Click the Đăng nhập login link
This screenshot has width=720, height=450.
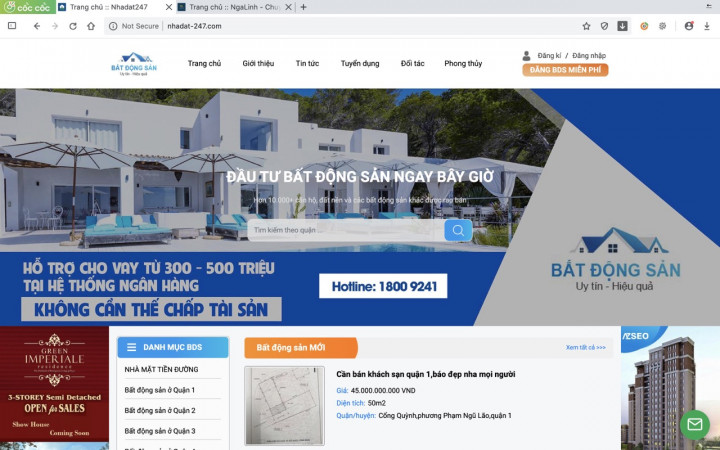589,56
